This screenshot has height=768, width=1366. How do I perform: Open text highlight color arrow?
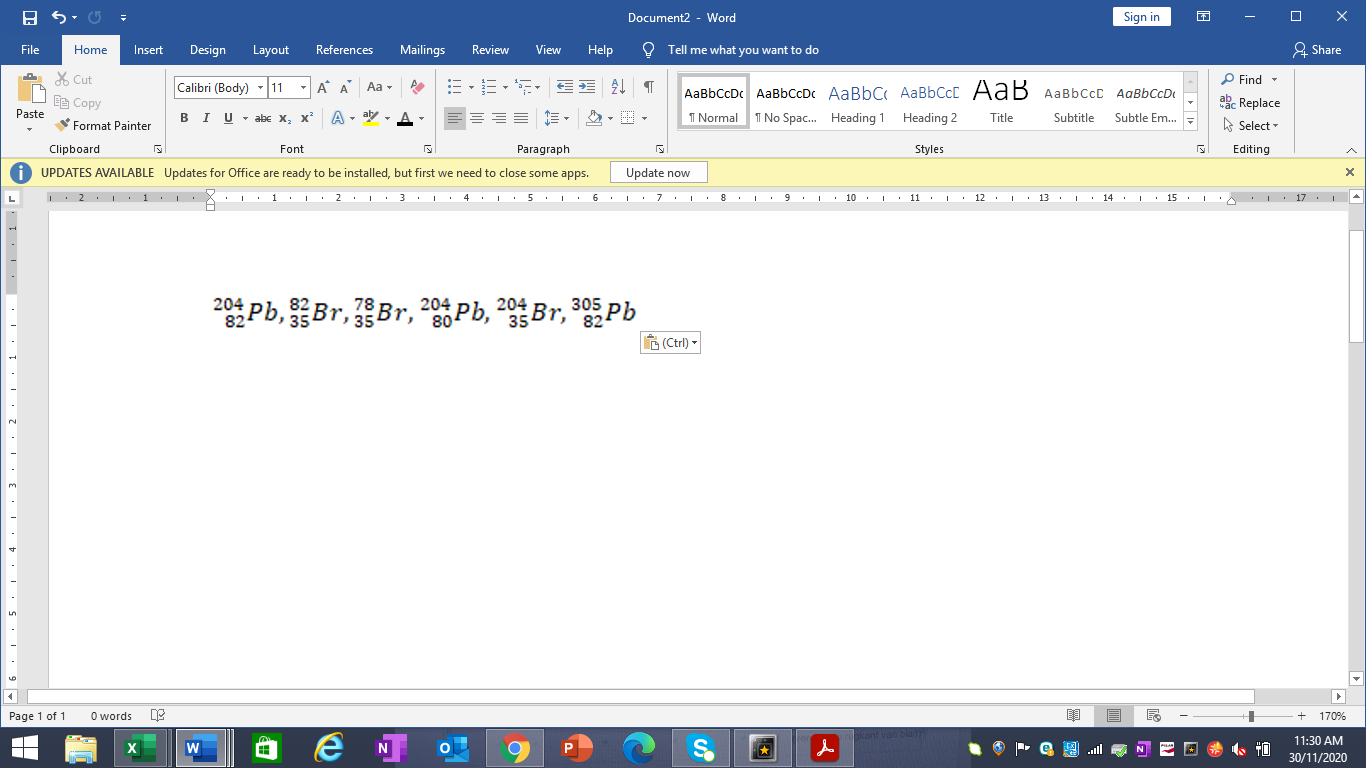(x=387, y=118)
